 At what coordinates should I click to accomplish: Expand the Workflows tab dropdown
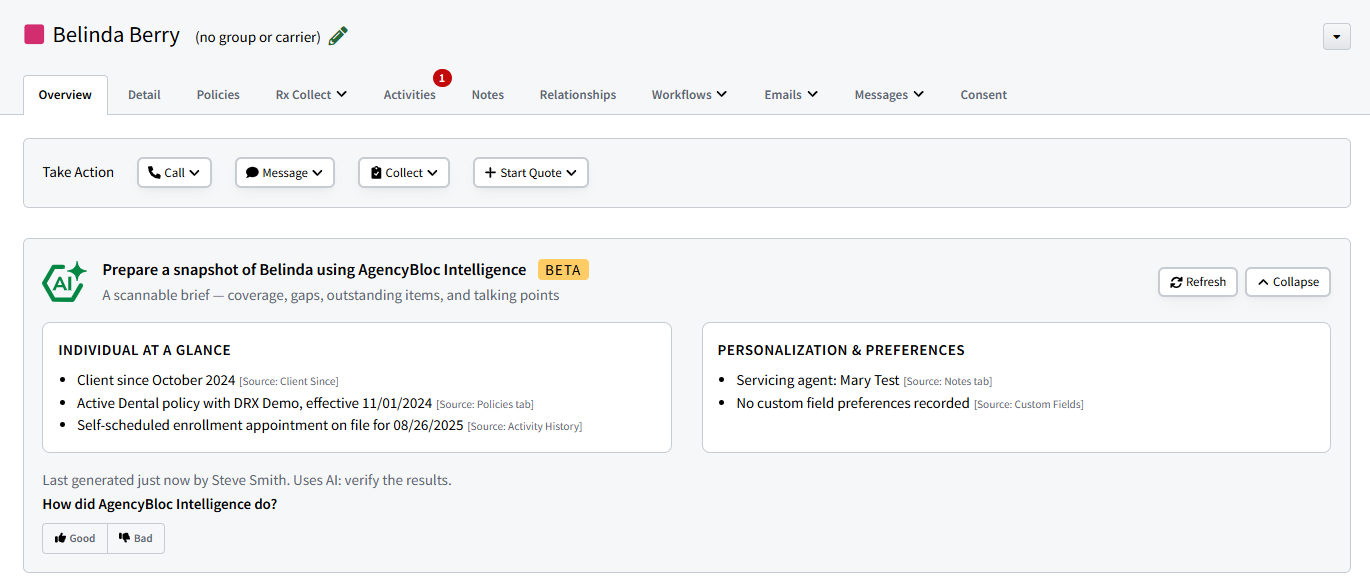tap(689, 95)
